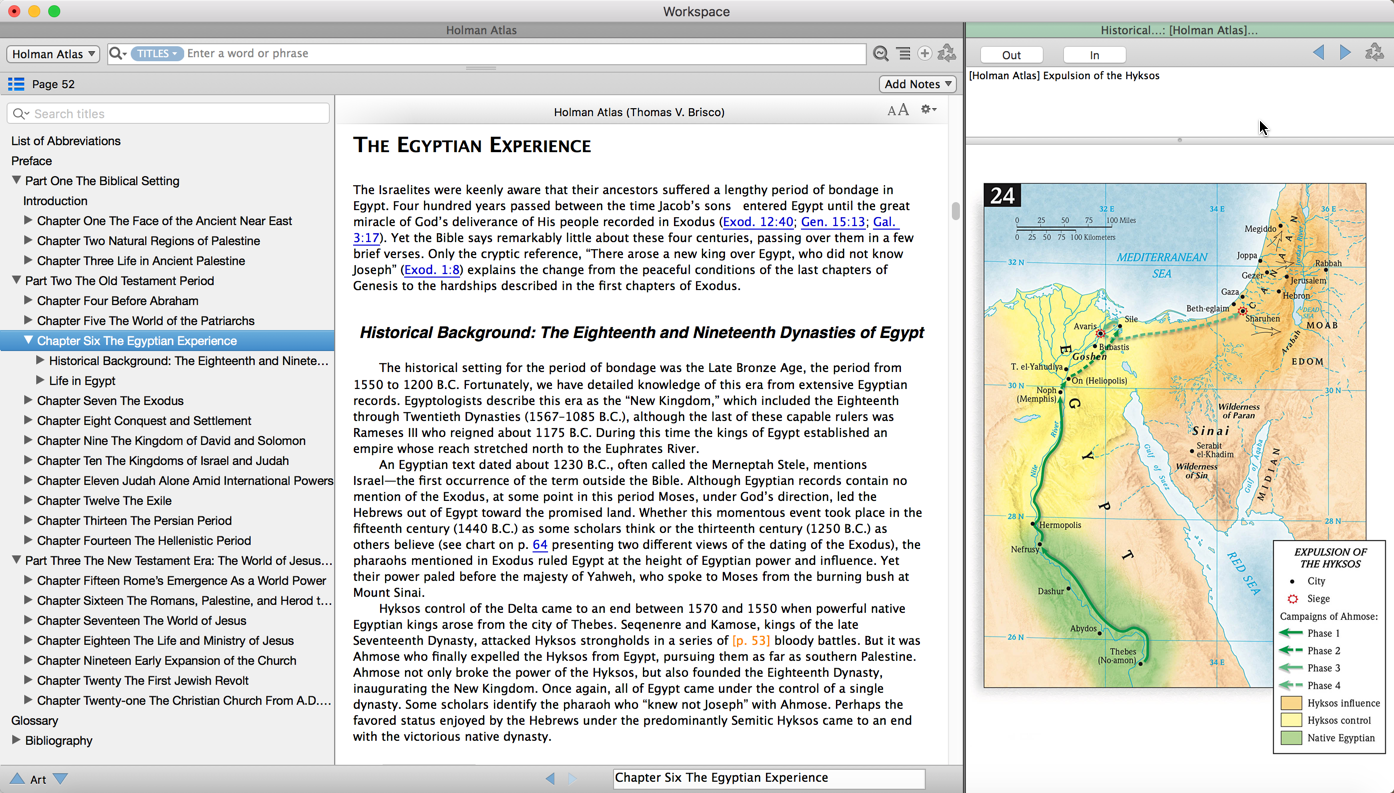Select the Holman Atlas pane tab header

[481, 30]
